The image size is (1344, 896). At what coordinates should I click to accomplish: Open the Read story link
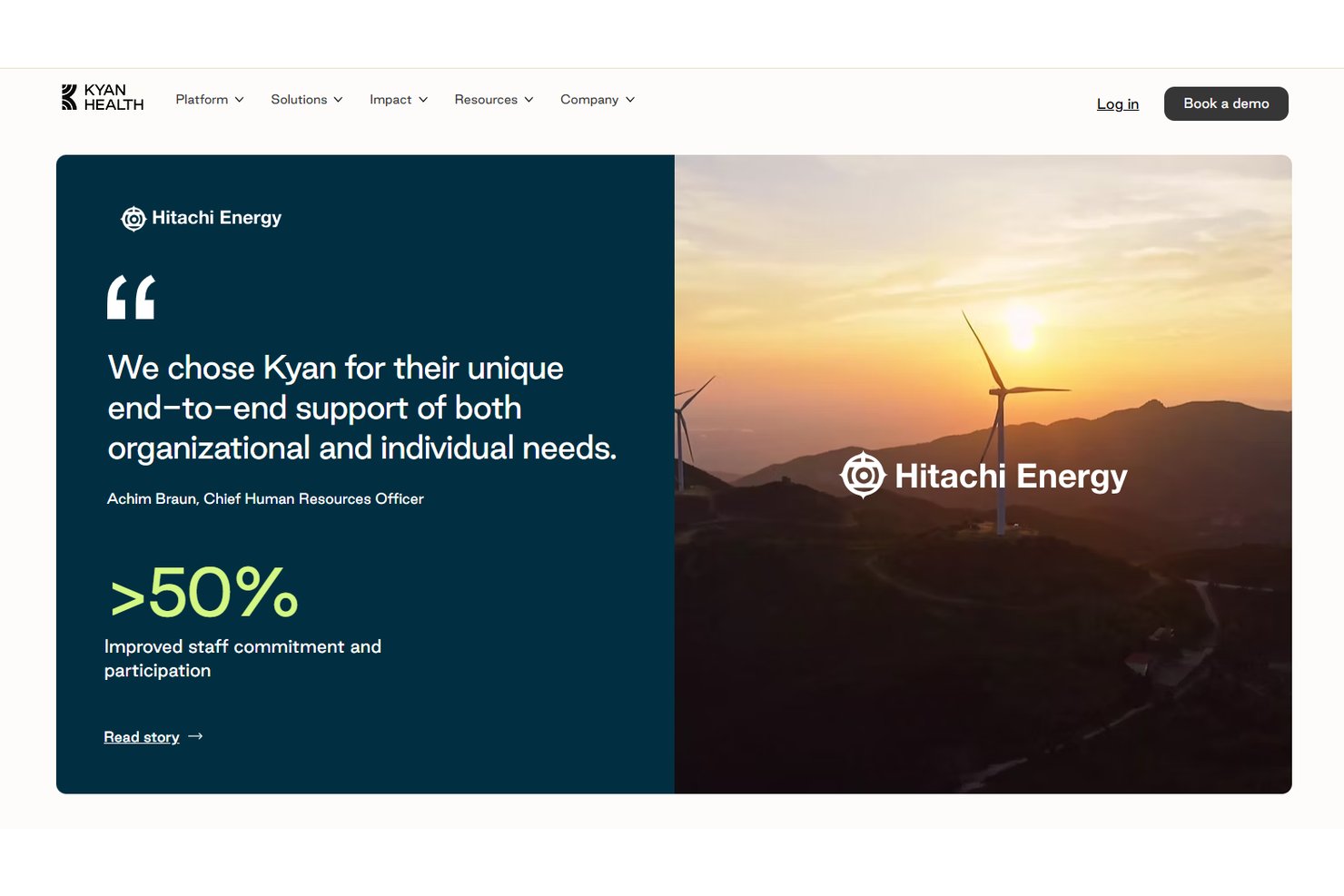pyautogui.click(x=142, y=737)
